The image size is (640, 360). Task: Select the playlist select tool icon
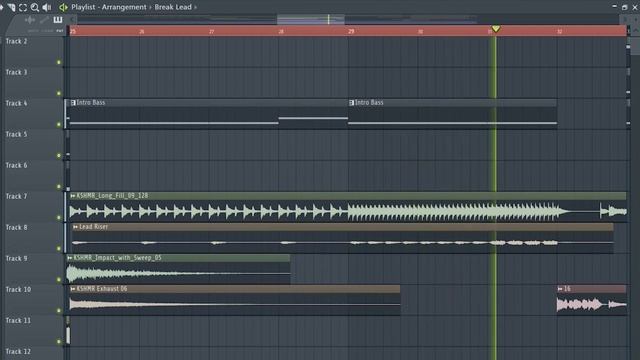tap(11, 7)
